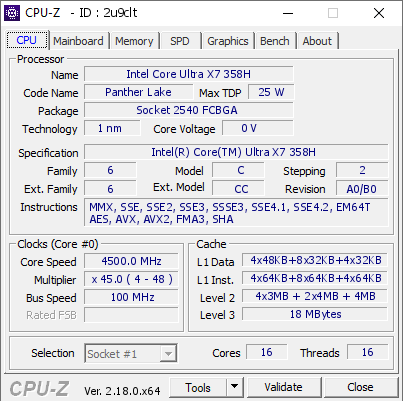This screenshot has width=403, height=401.
Task: Open the Memory tab
Action: tap(134, 41)
